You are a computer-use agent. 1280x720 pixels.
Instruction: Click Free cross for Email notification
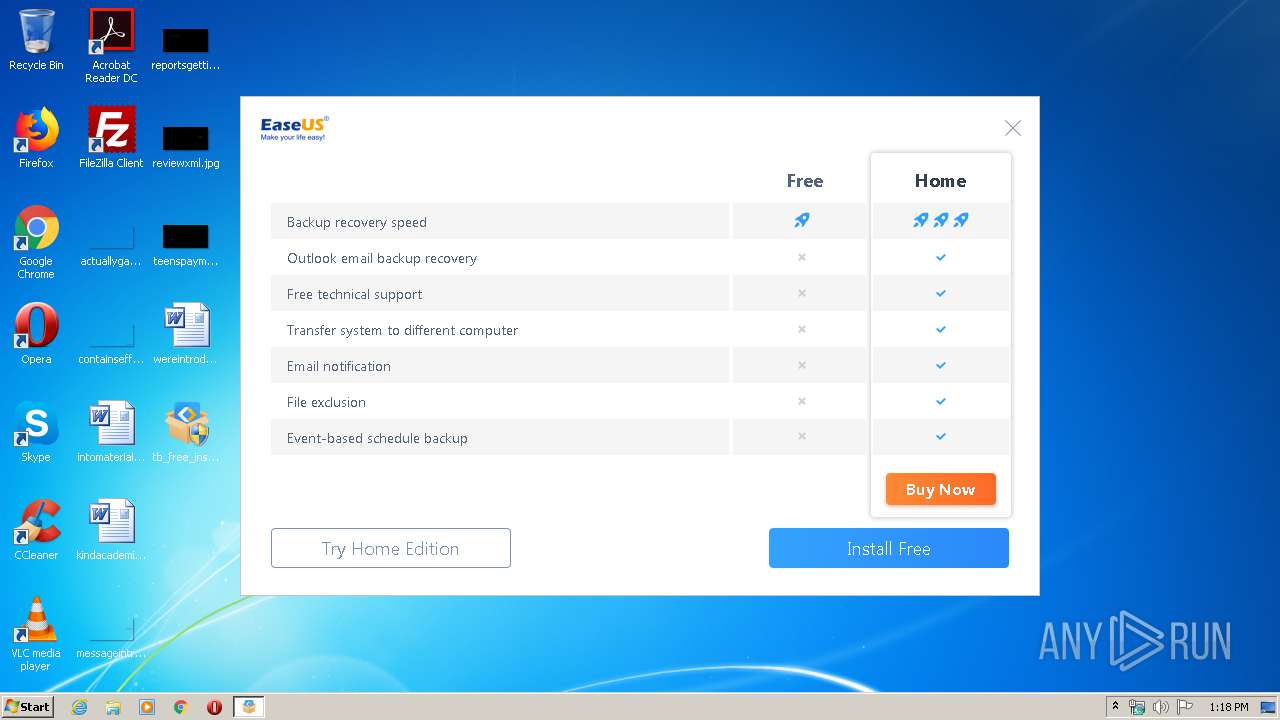tap(802, 365)
